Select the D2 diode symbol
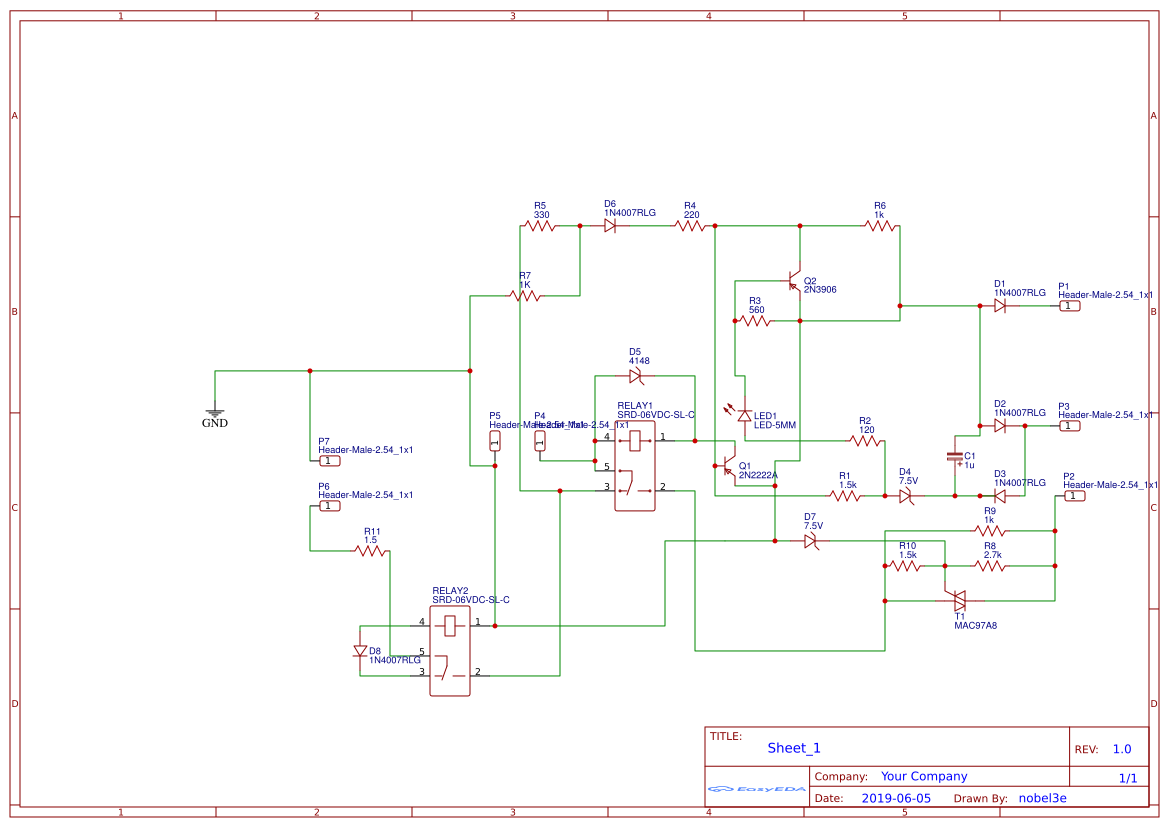 pos(1000,426)
